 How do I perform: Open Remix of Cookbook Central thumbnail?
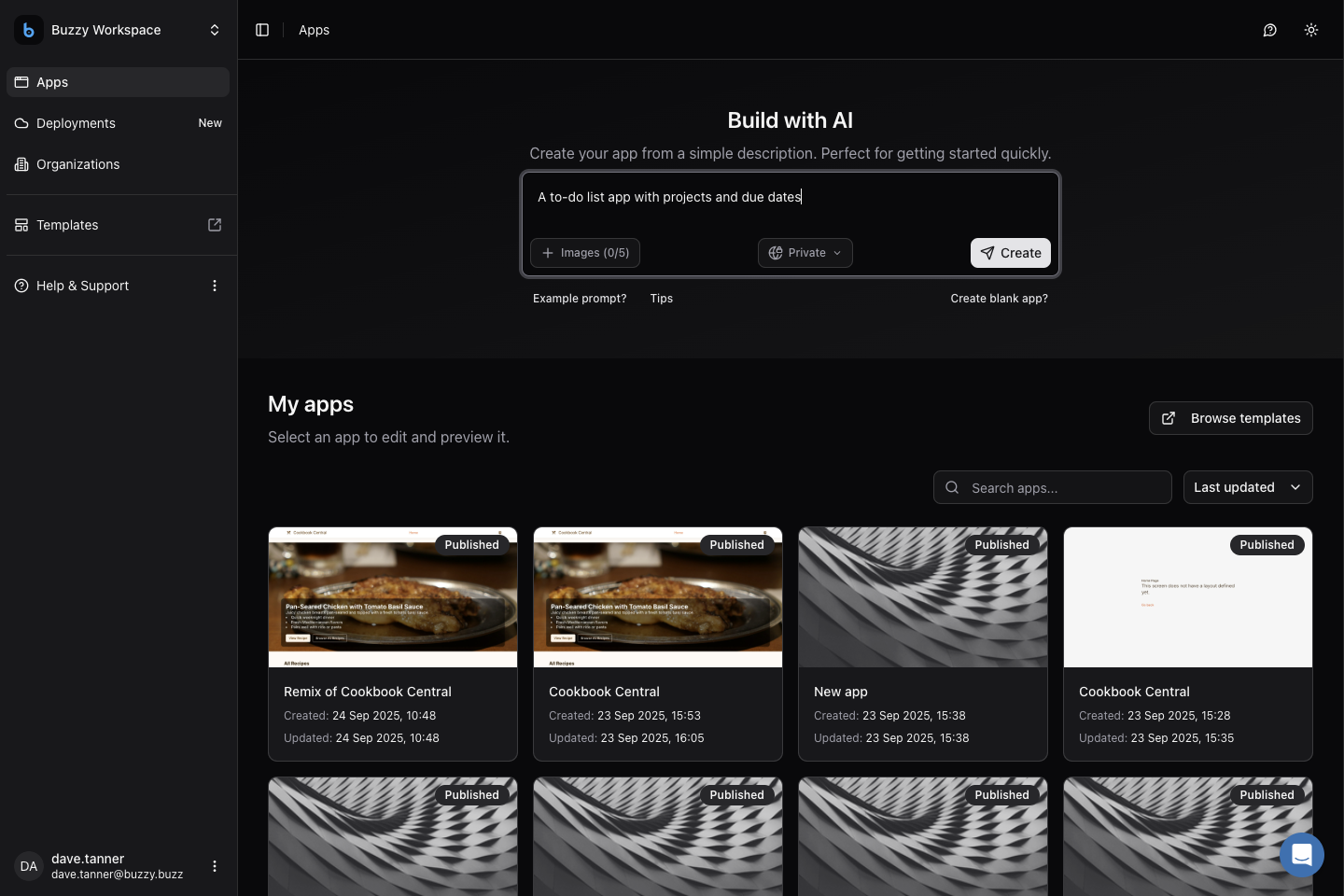click(393, 597)
